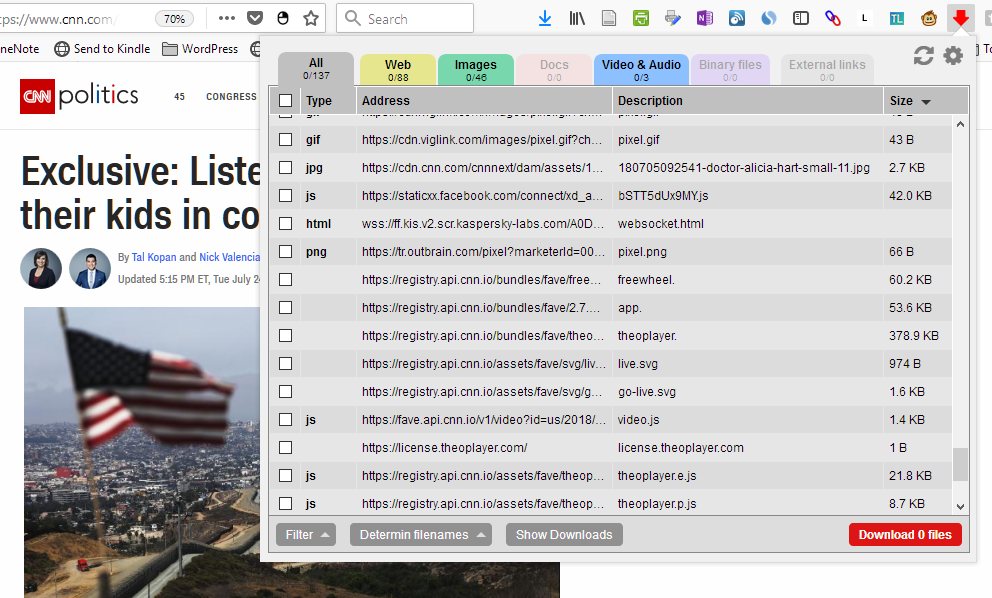The image size is (992, 598).
Task: Tick the select-all checkbox in table header
Action: tap(286, 101)
